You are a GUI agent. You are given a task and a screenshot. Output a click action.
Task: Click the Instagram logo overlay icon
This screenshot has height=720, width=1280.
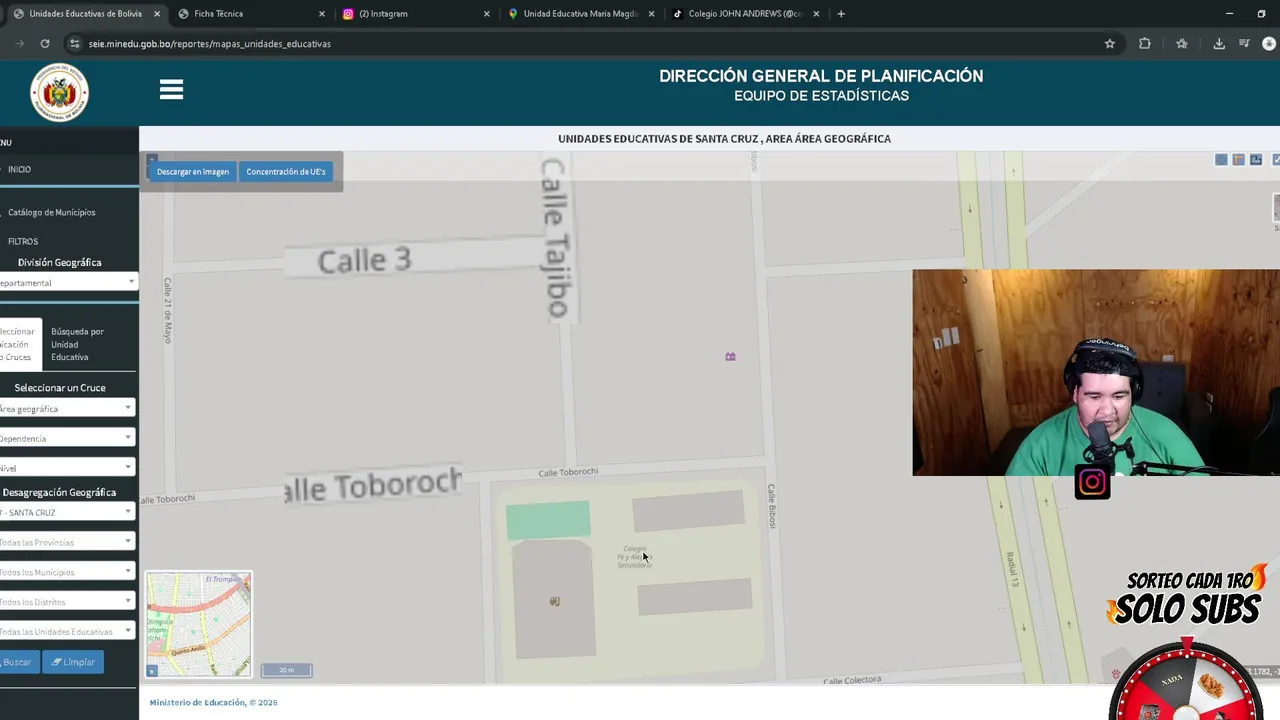click(x=1092, y=483)
